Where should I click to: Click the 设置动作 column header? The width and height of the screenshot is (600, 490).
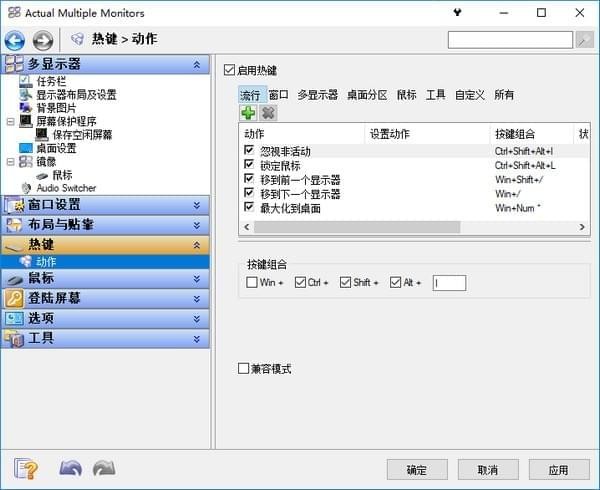(x=427, y=134)
